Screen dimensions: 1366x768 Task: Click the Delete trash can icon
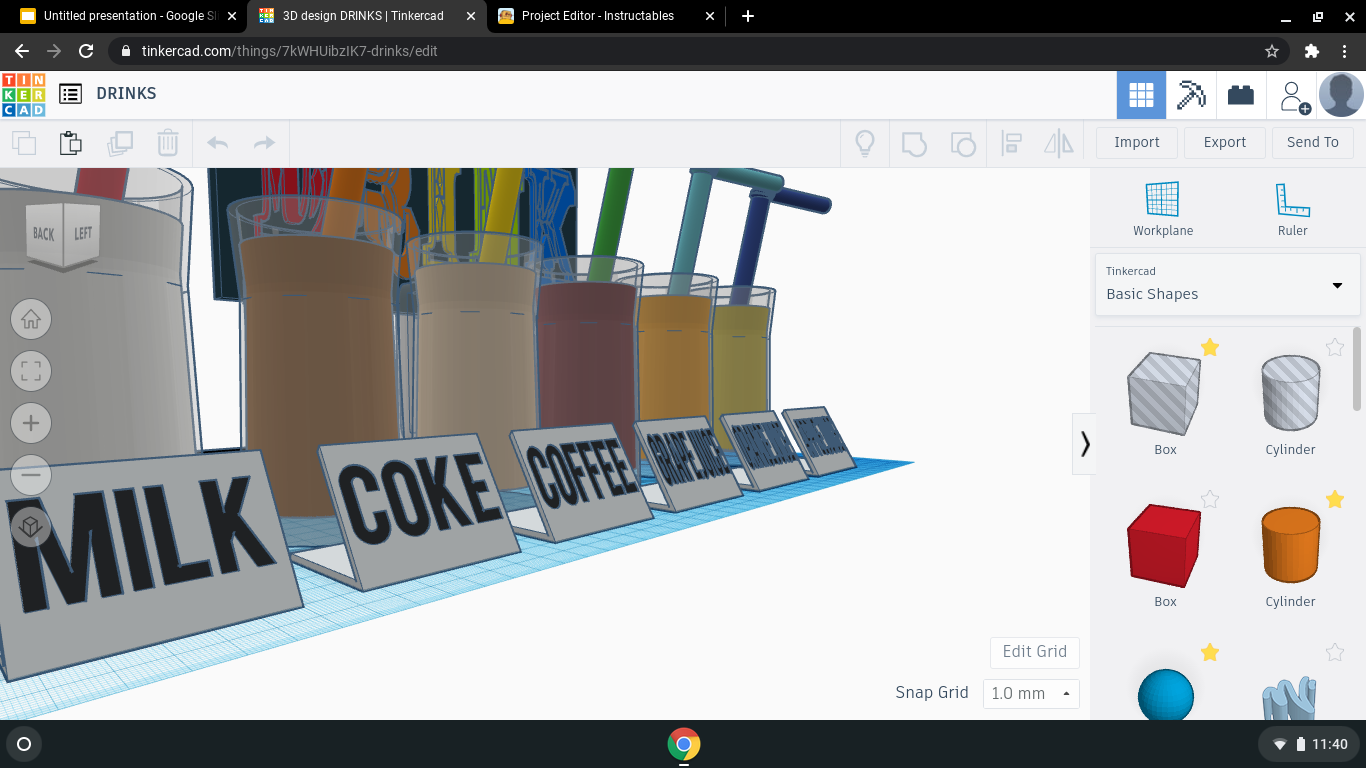coord(167,143)
